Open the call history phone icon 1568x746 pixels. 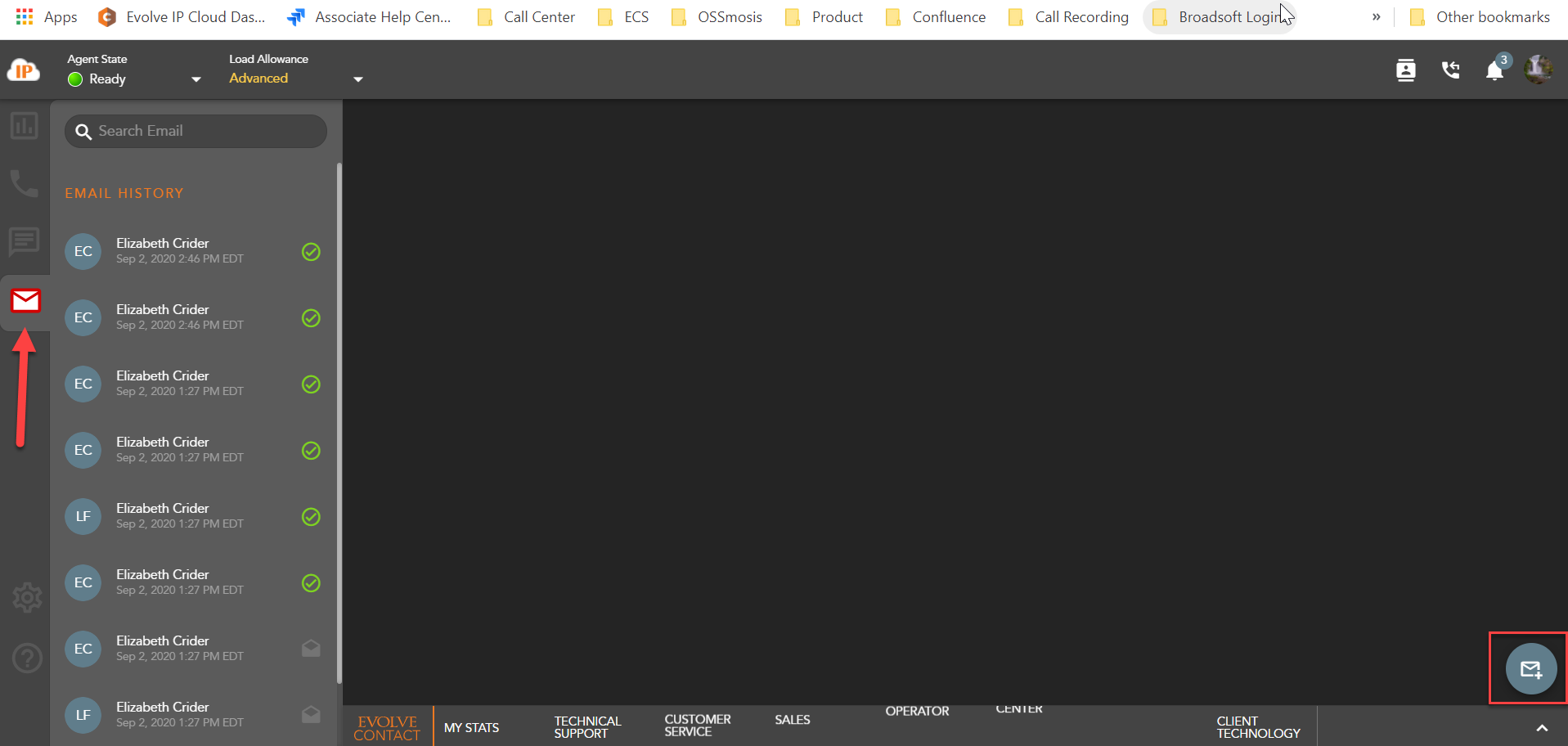click(x=1450, y=70)
